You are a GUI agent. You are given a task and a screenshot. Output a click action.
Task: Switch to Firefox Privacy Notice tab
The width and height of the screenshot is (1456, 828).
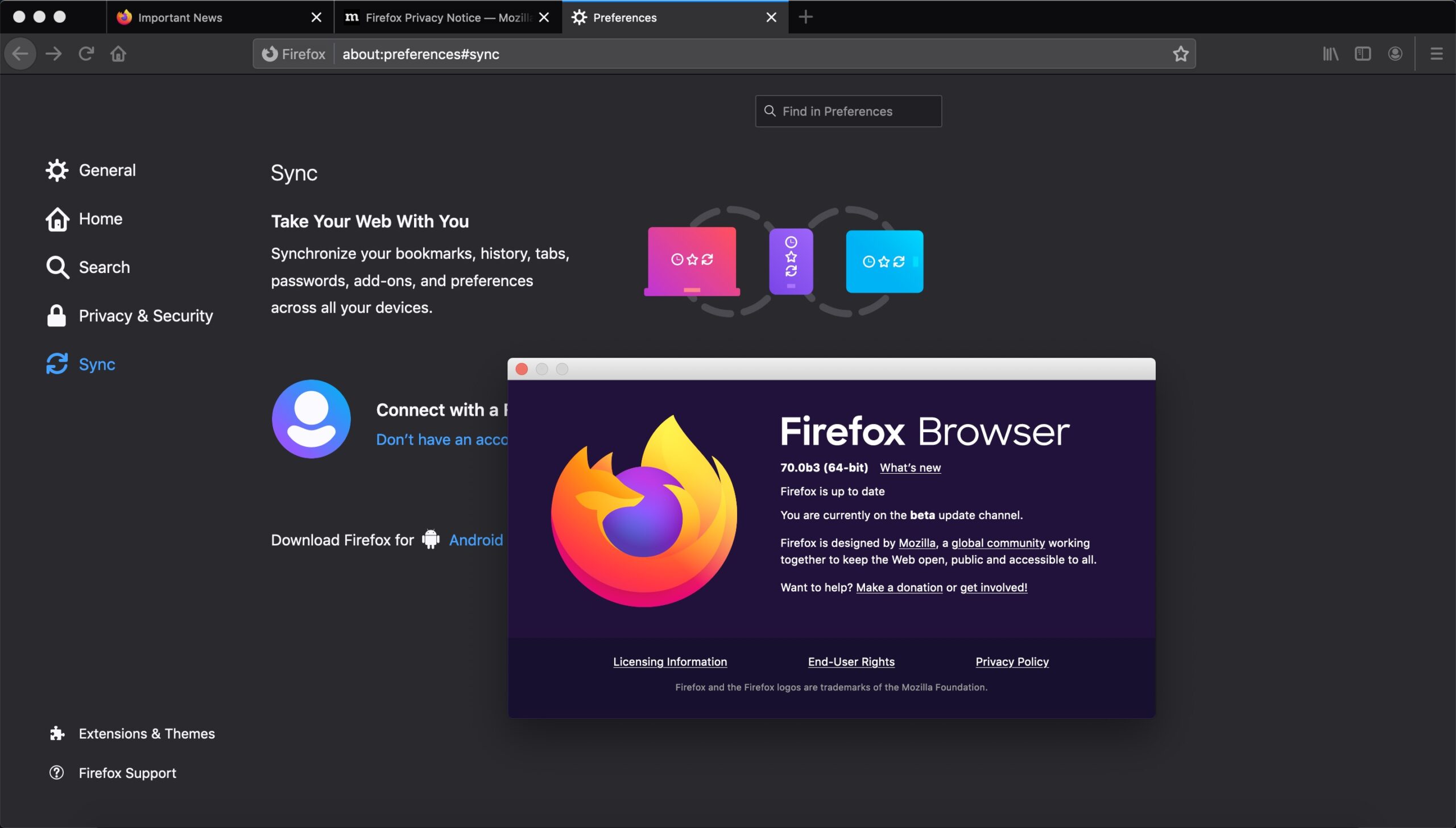pos(448,18)
